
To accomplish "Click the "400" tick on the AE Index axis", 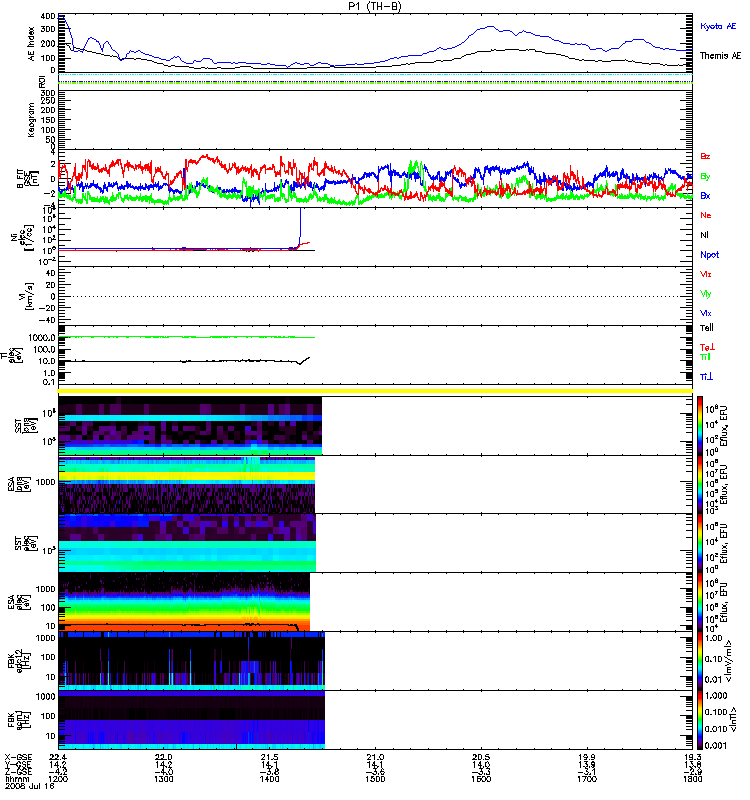I will coord(48,16).
